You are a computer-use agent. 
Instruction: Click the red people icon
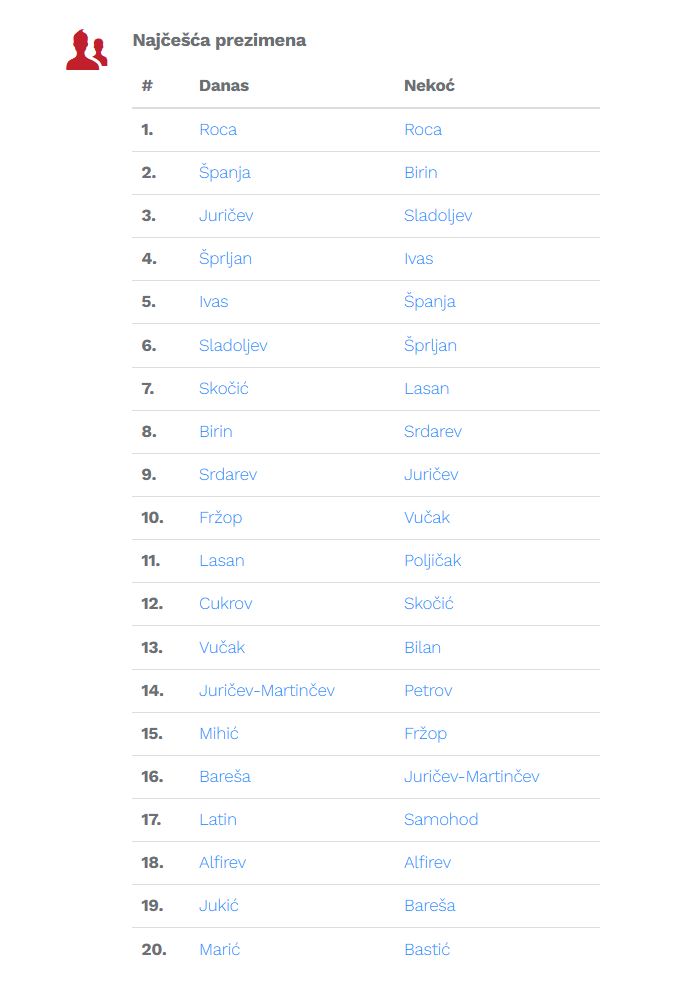pyautogui.click(x=86, y=49)
